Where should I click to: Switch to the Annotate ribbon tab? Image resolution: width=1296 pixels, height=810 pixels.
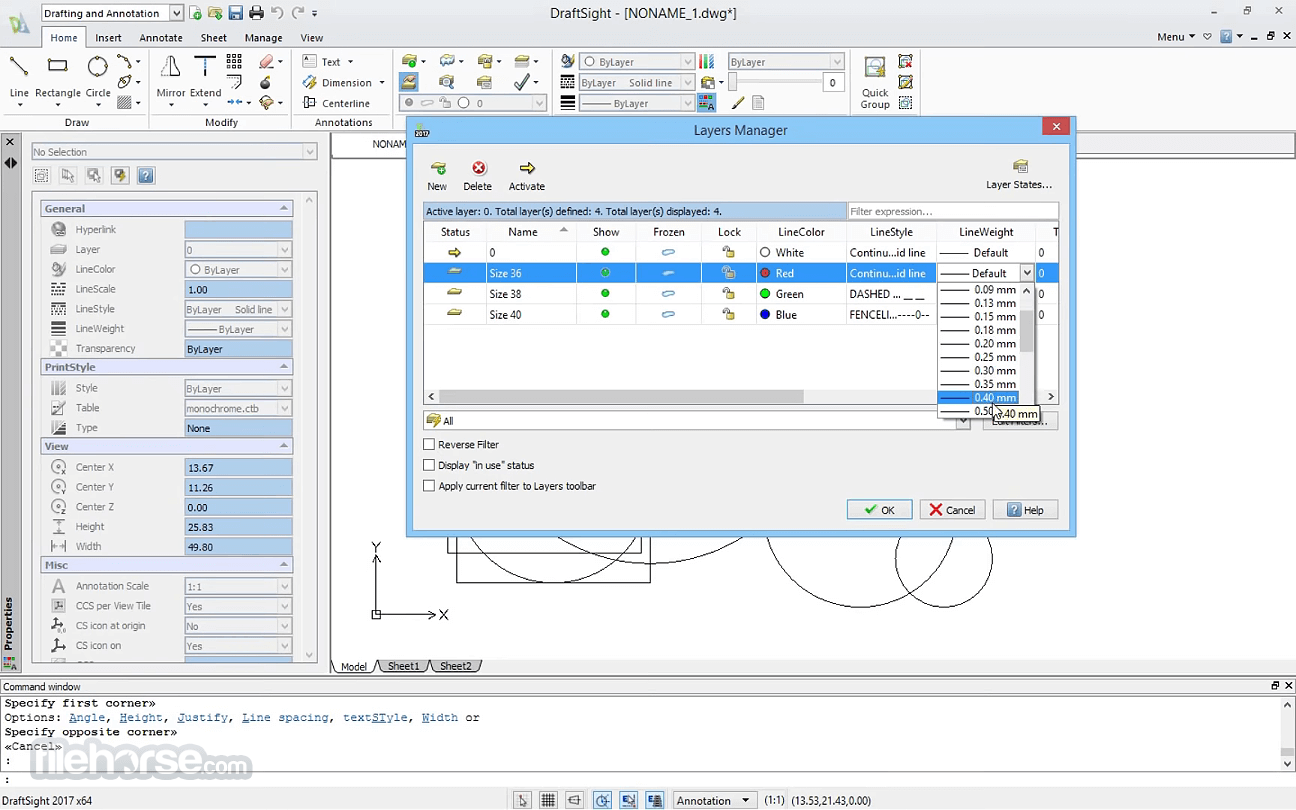click(x=161, y=38)
